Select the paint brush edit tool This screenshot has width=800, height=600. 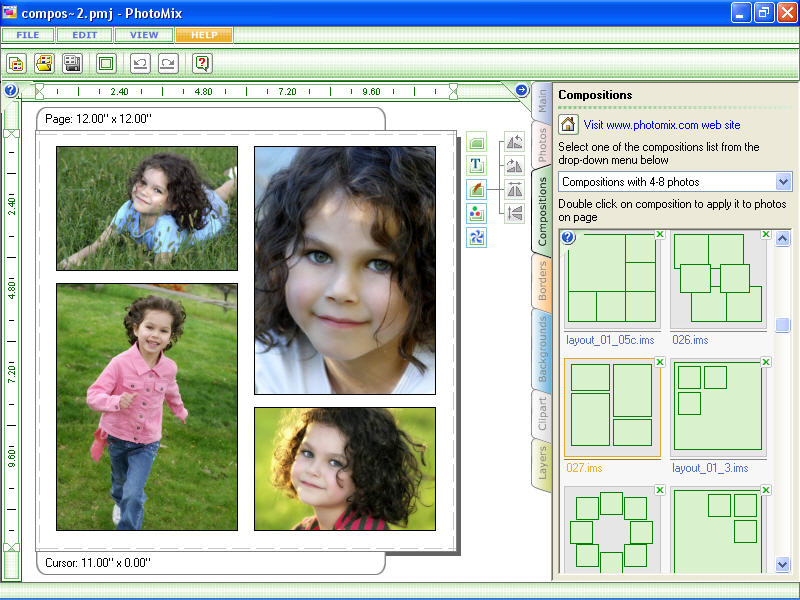point(477,189)
